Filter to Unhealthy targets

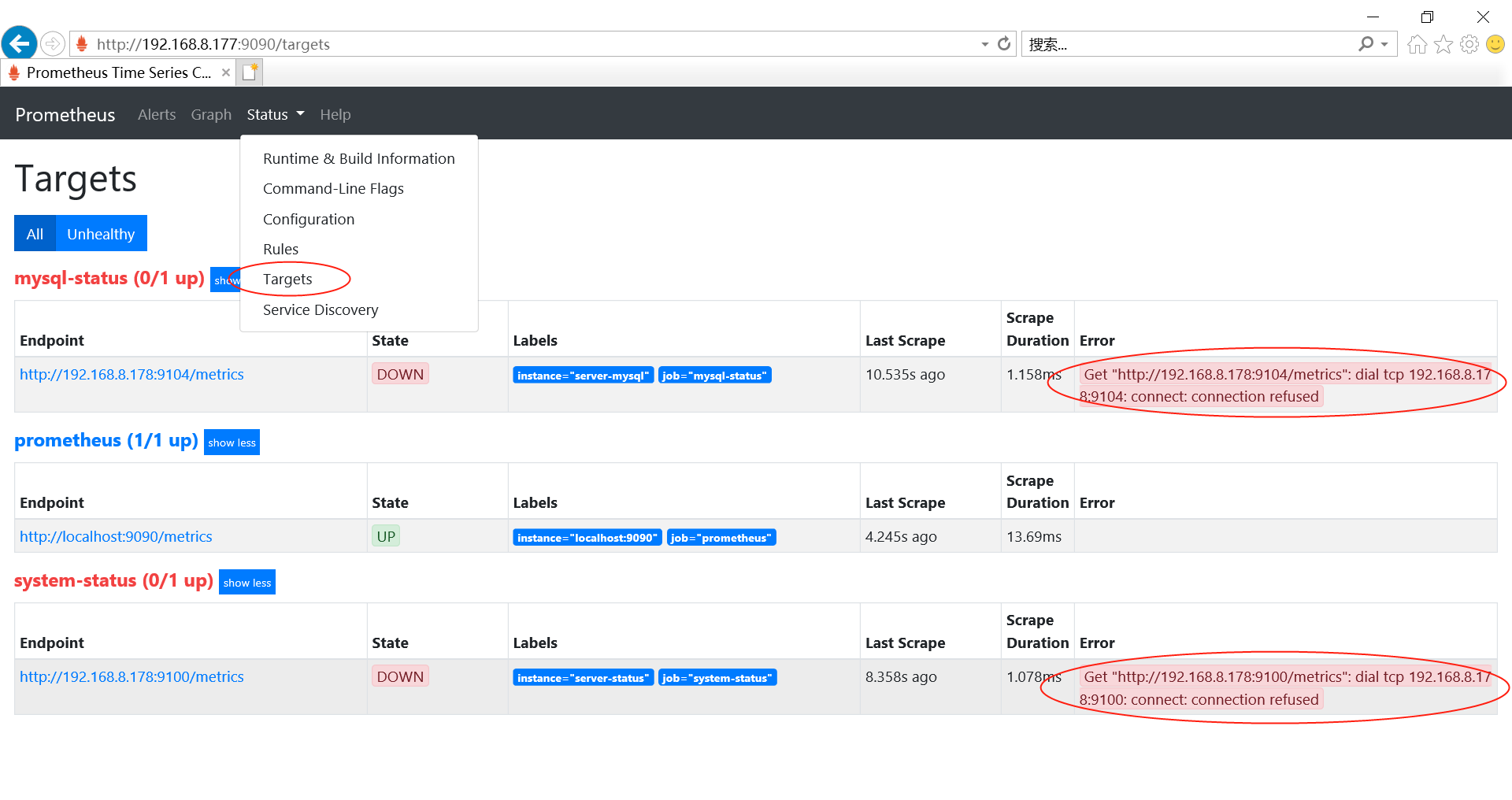(101, 234)
